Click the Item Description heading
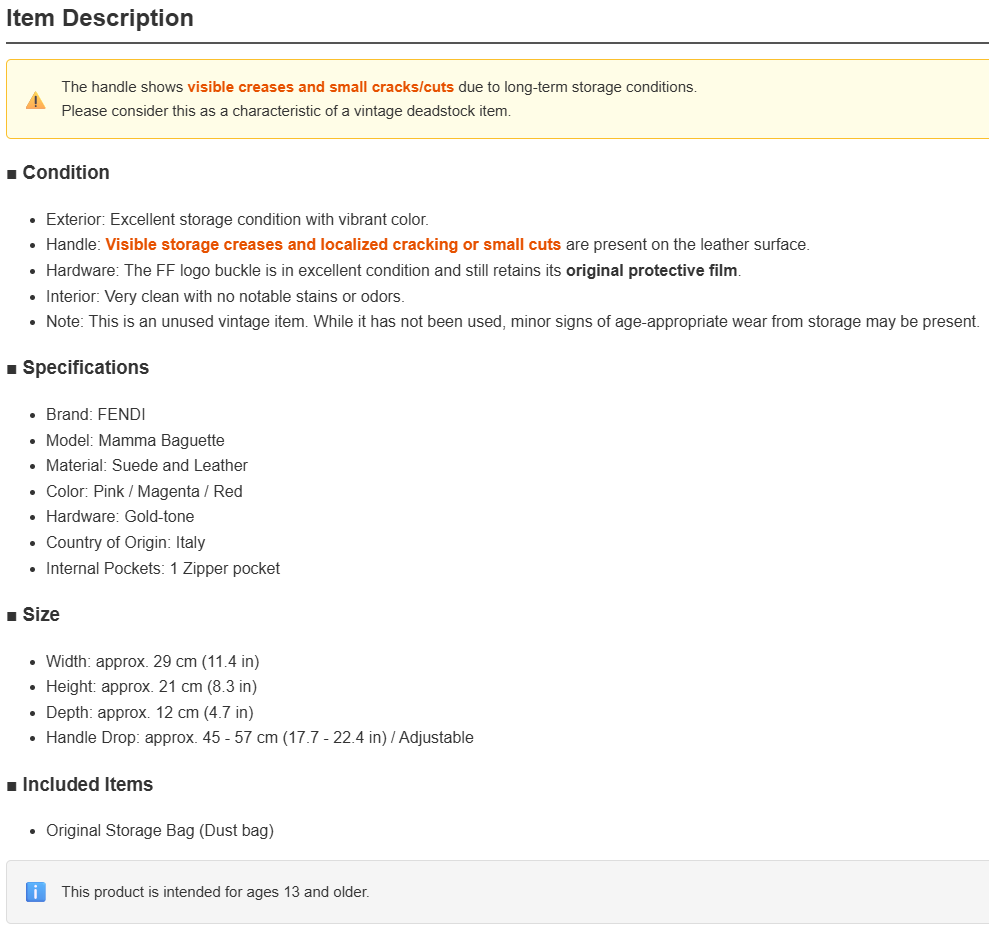Image resolution: width=989 pixels, height=935 pixels. click(100, 18)
